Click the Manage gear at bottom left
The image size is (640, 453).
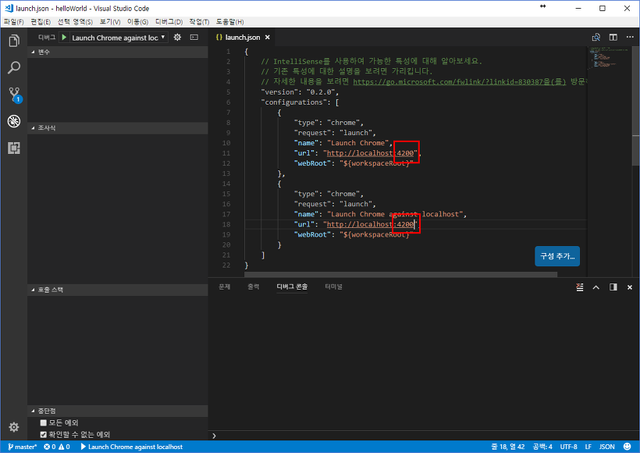[x=14, y=426]
